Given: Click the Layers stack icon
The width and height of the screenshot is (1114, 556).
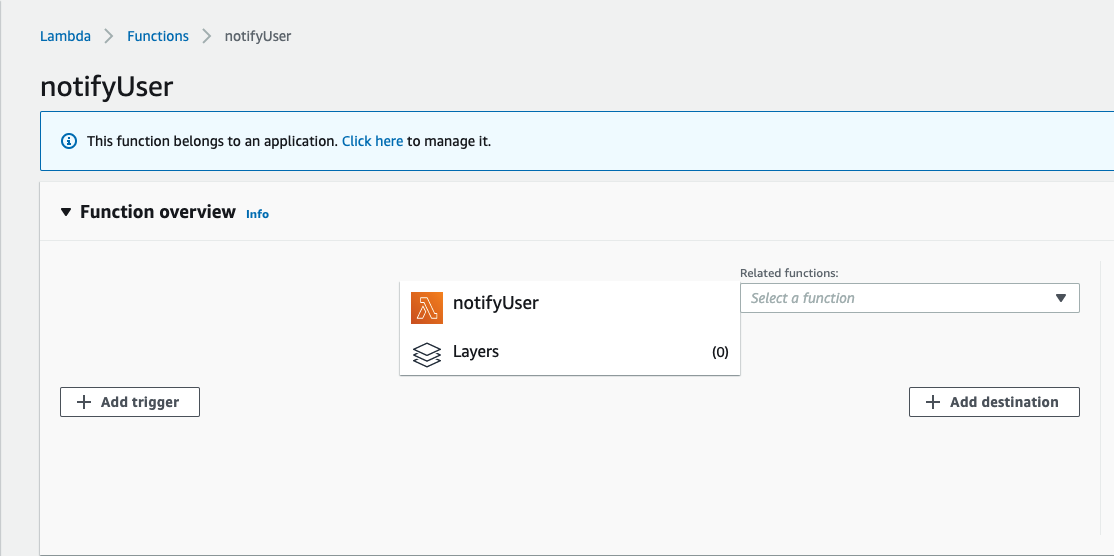Looking at the screenshot, I should pyautogui.click(x=426, y=354).
